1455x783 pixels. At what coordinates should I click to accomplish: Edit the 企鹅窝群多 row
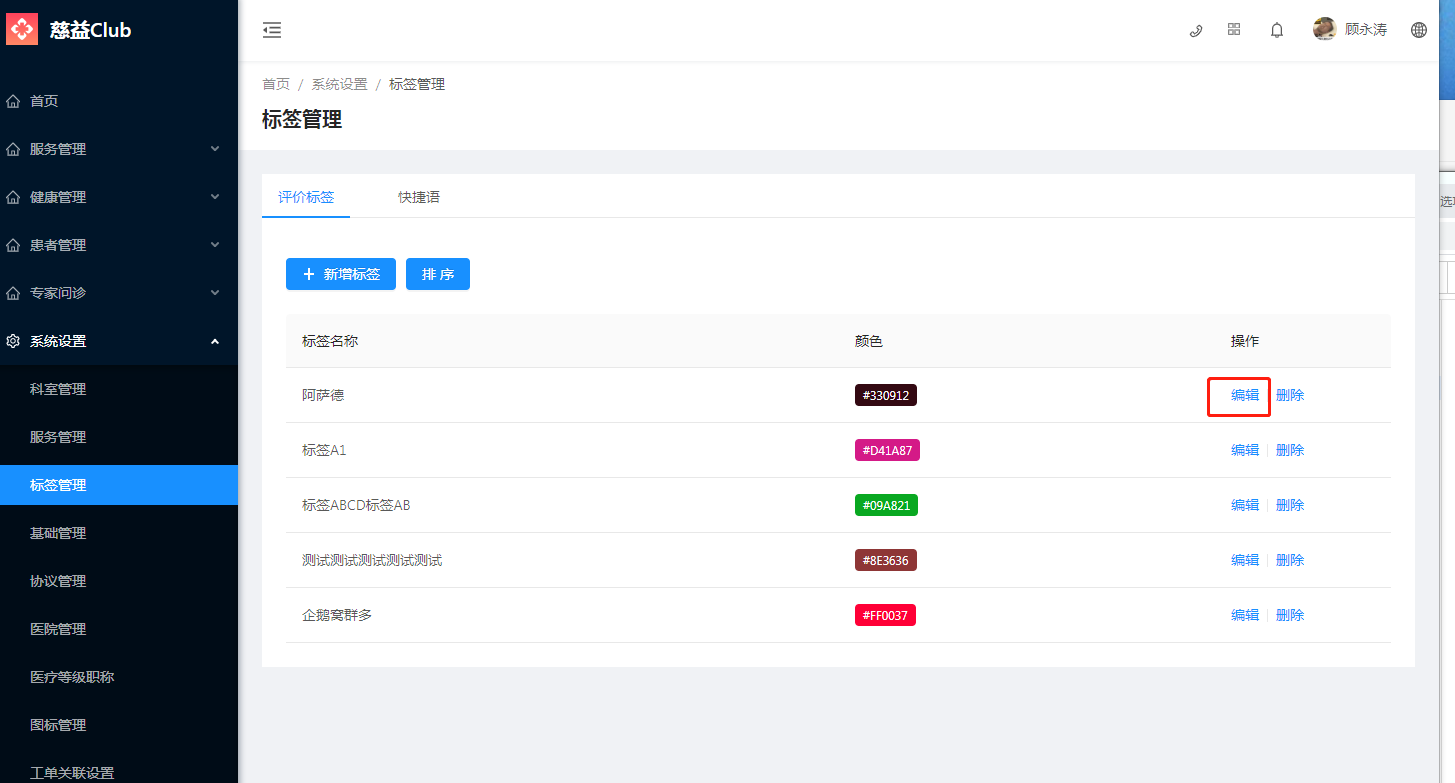(x=1245, y=615)
